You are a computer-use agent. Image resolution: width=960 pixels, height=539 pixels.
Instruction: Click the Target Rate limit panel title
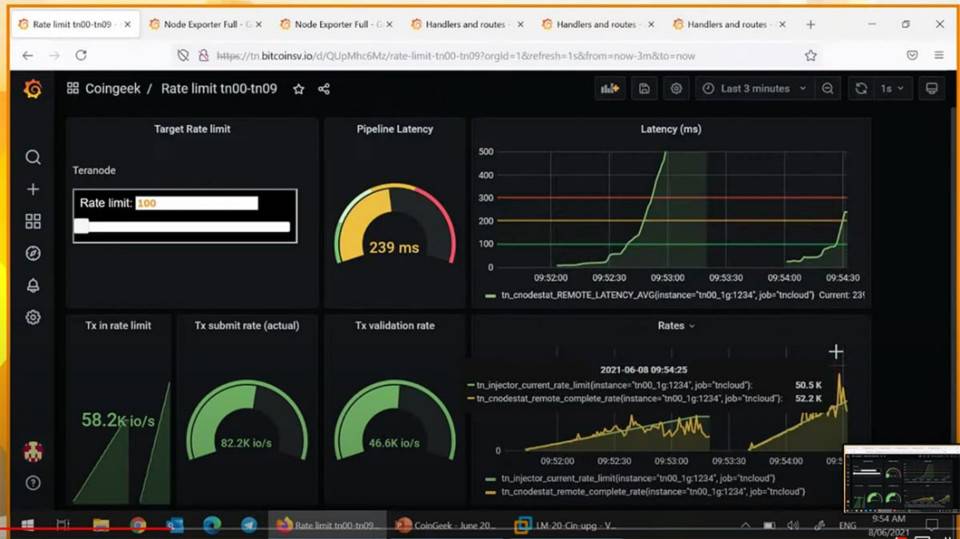[192, 129]
